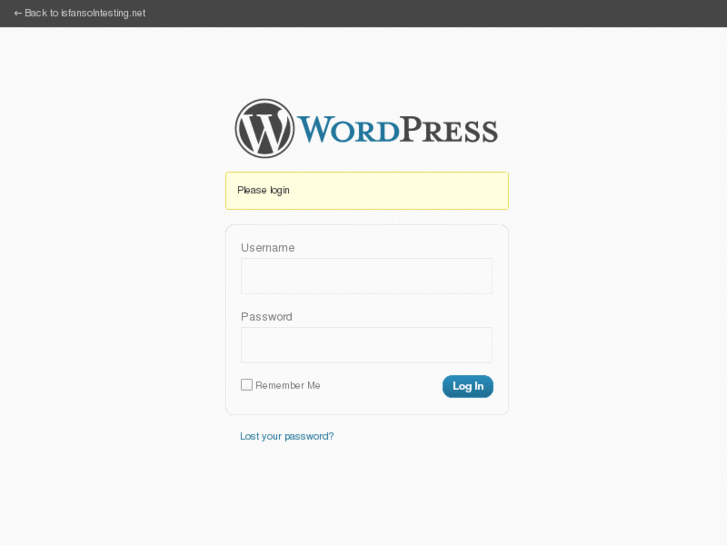Image resolution: width=727 pixels, height=545 pixels.
Task: Click the 'Please login' notice text
Action: coord(263,190)
